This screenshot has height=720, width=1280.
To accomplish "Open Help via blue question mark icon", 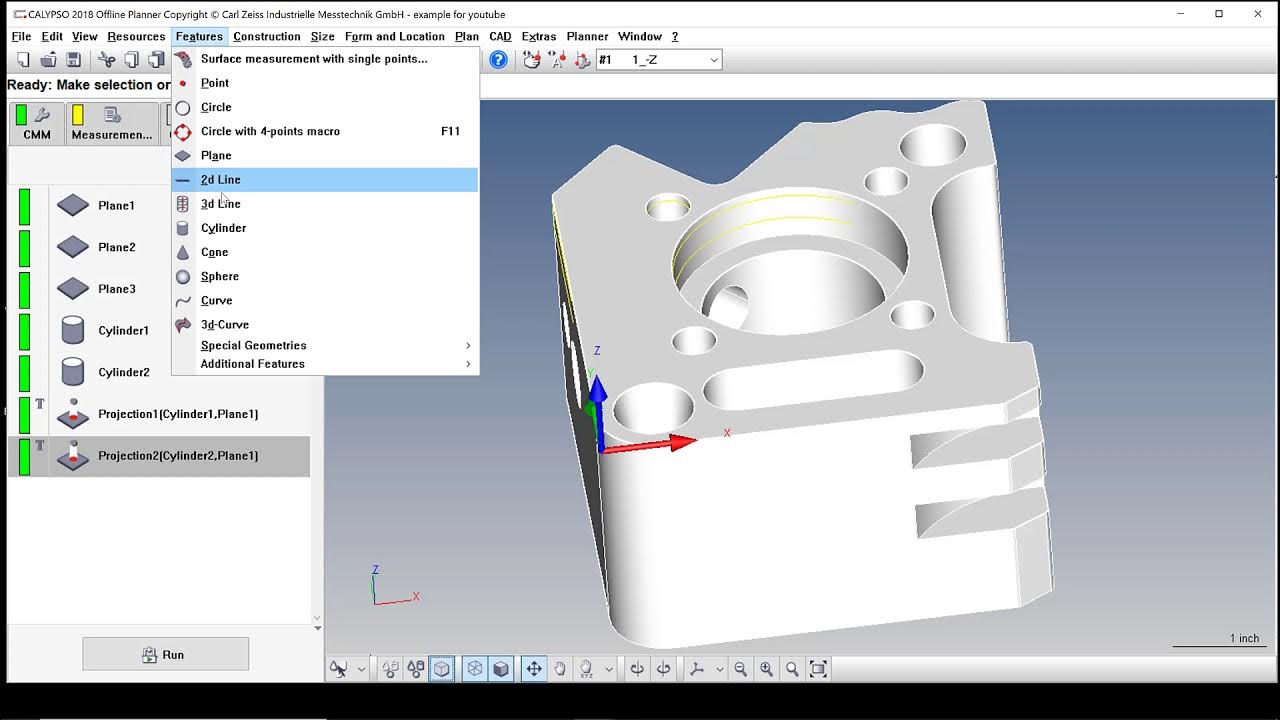I will pos(498,60).
